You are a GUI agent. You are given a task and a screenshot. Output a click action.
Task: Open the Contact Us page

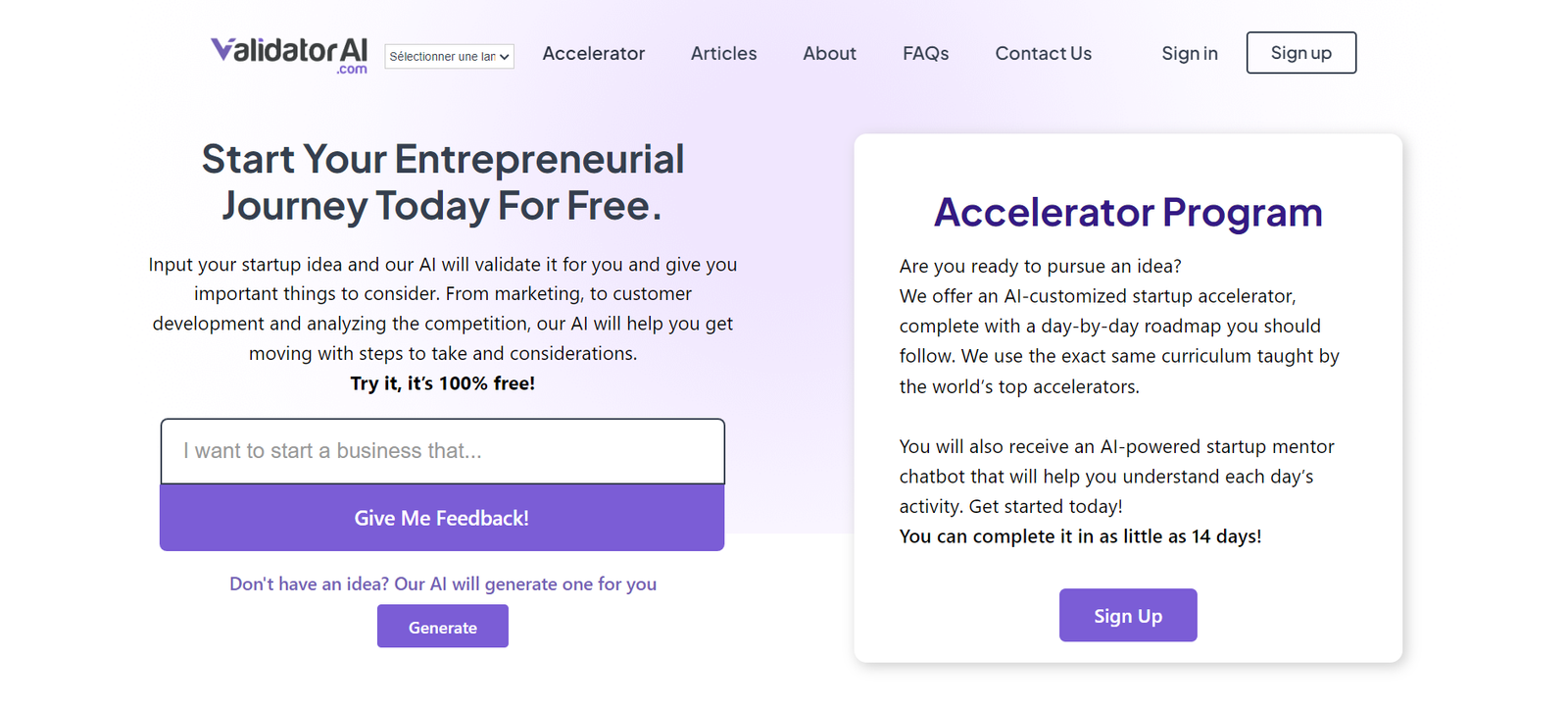click(1043, 53)
